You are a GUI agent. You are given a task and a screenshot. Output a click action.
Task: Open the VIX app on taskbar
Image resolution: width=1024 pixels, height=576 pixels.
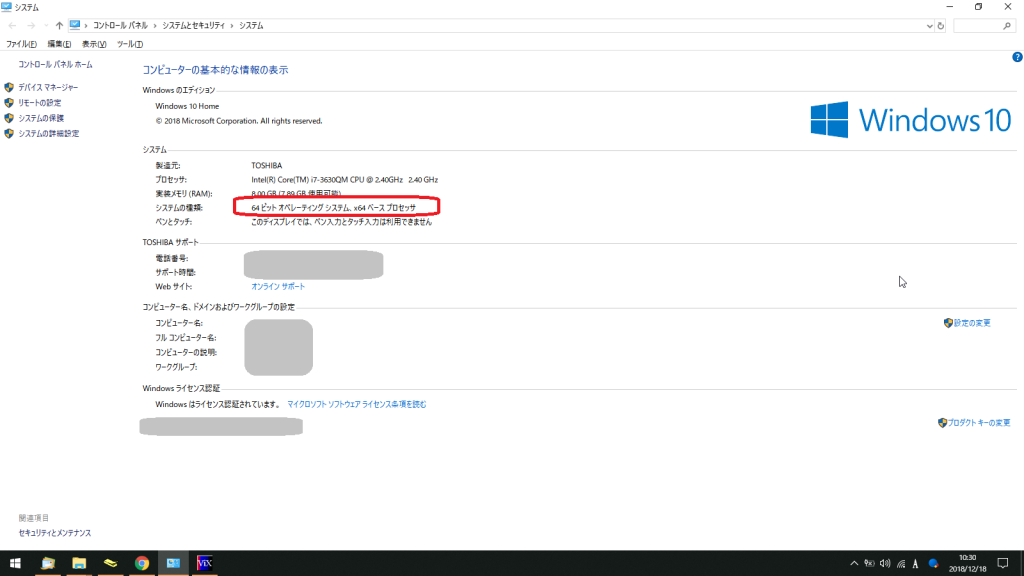tap(205, 563)
